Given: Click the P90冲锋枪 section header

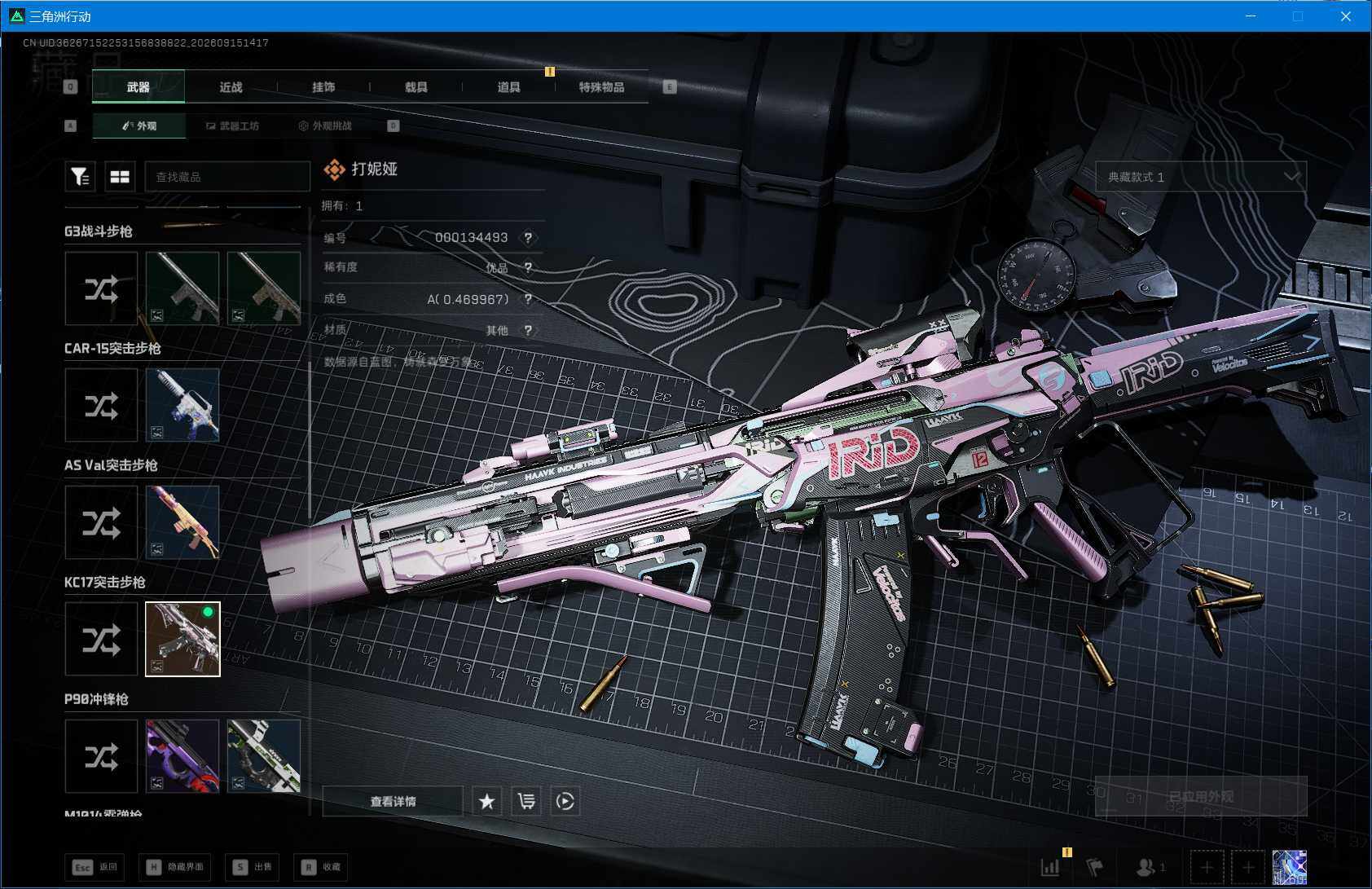Looking at the screenshot, I should (x=96, y=699).
